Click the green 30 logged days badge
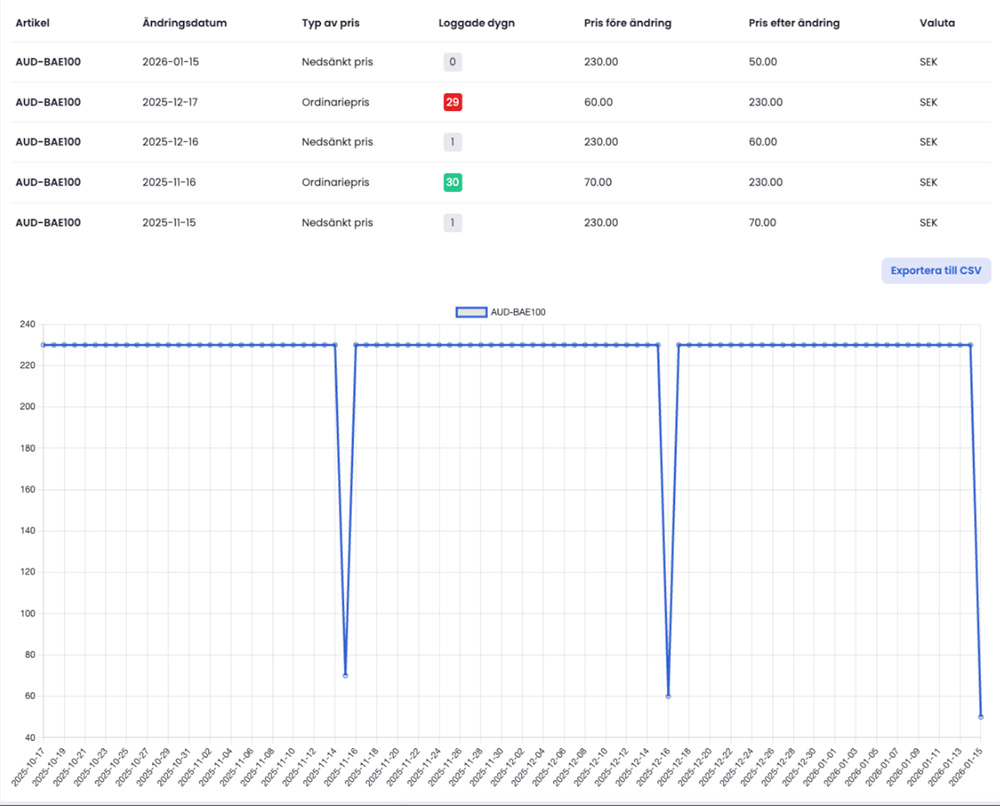The height and width of the screenshot is (806, 1000). [453, 183]
